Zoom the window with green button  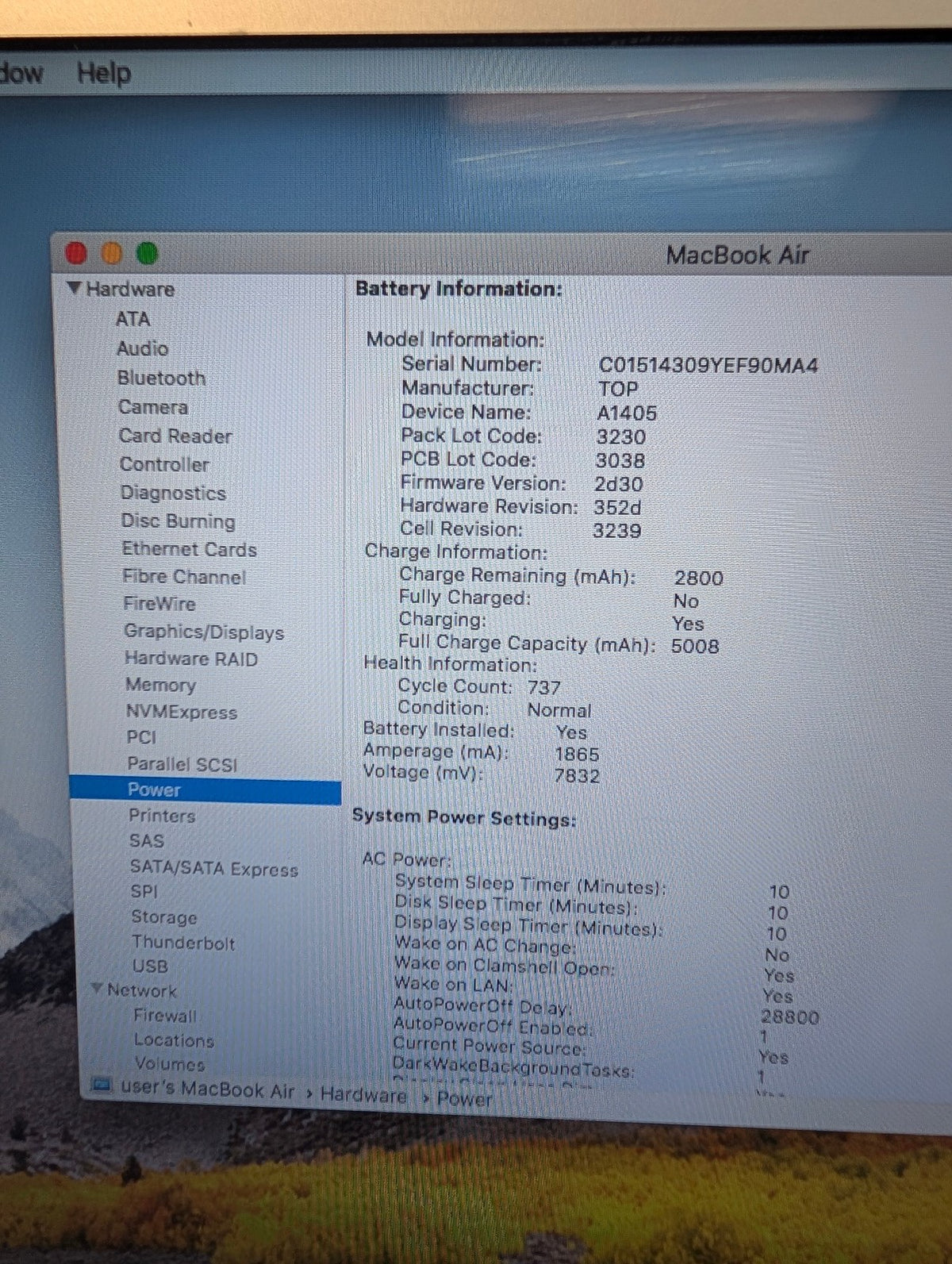148,253
